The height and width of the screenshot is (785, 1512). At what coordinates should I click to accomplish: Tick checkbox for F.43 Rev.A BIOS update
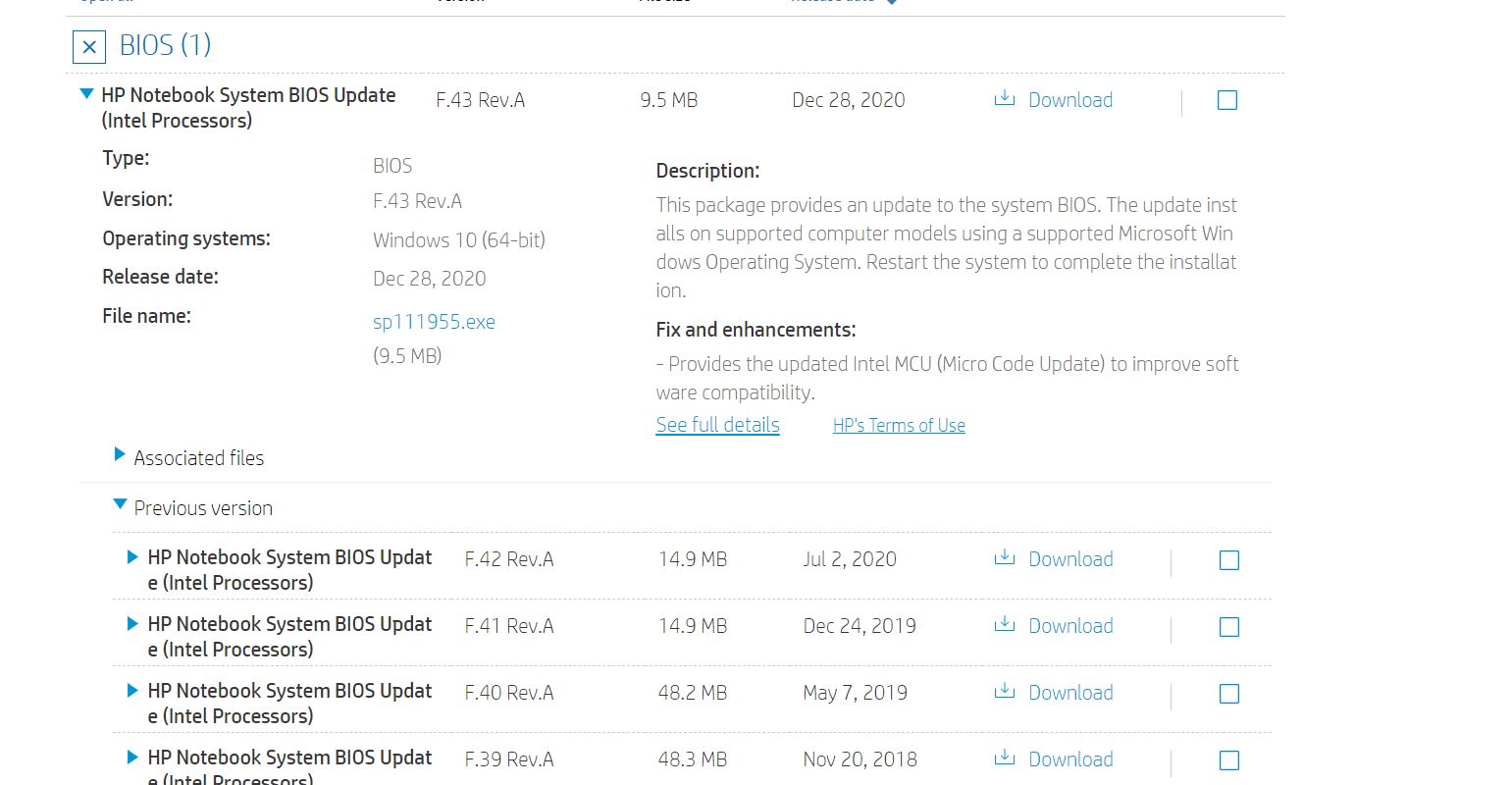coord(1227,100)
